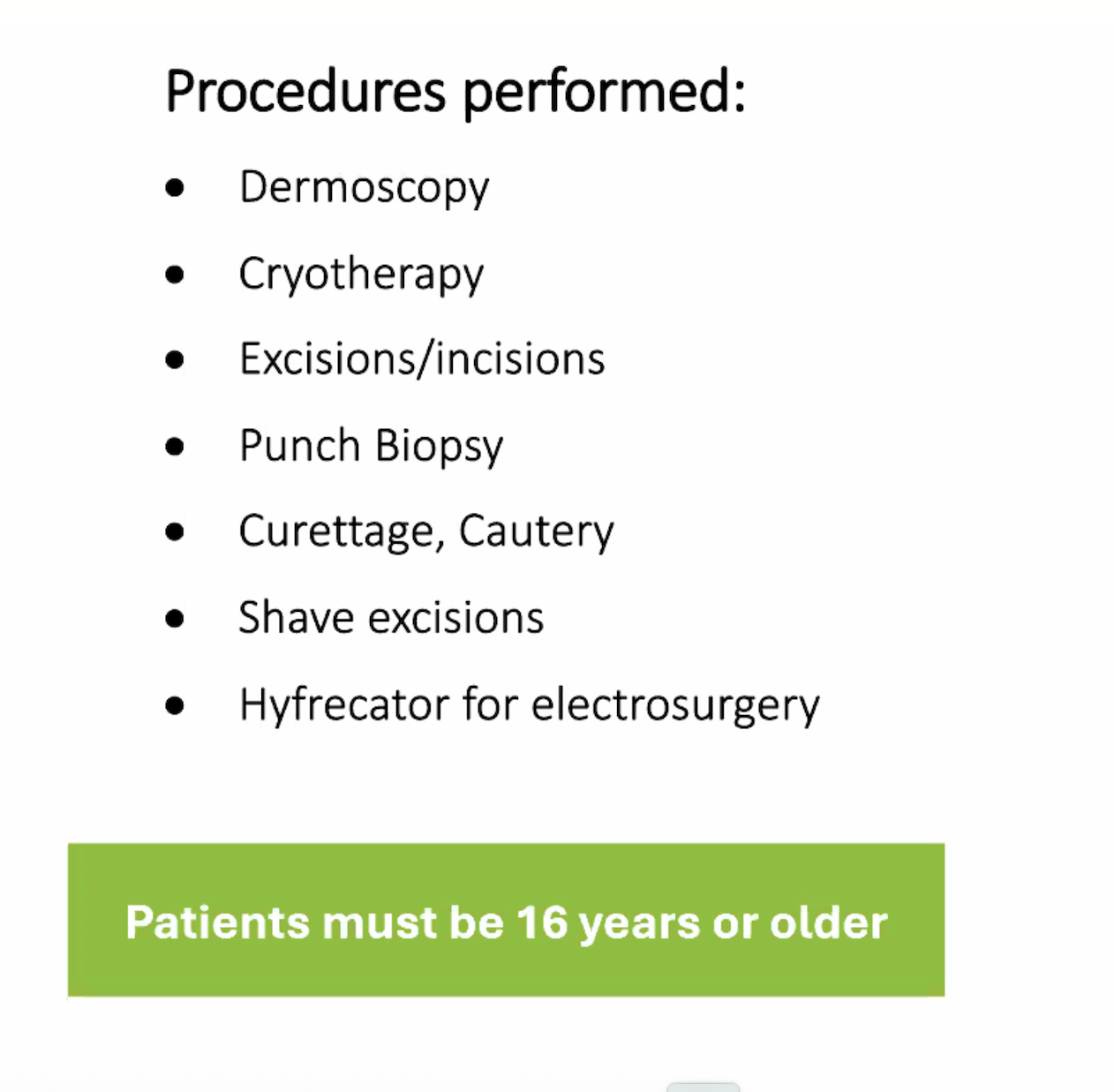
Task: Click the 'Procedures performed:' heading
Action: click(x=455, y=92)
